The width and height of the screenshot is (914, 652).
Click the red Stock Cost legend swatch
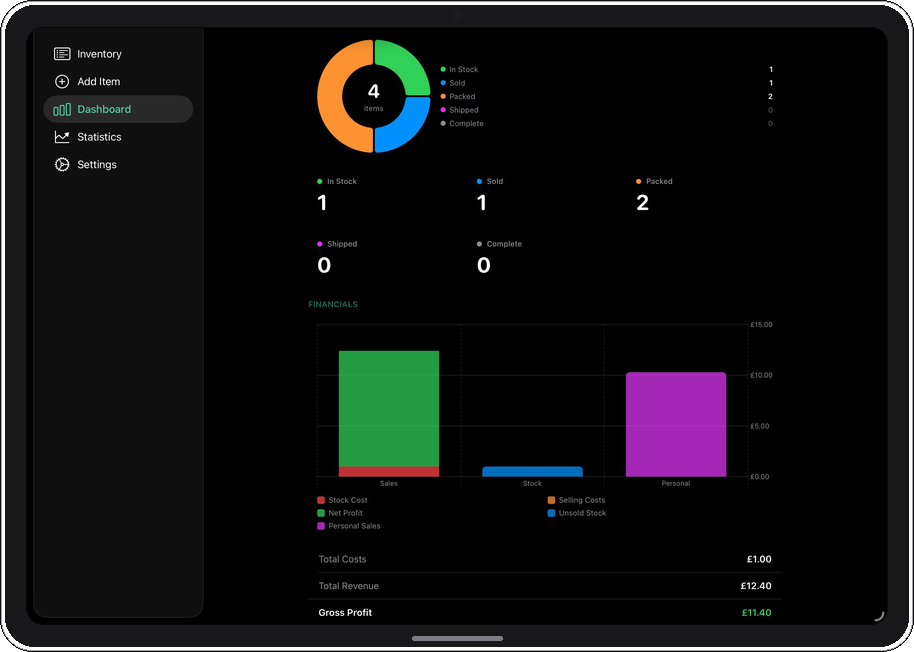pyautogui.click(x=321, y=500)
